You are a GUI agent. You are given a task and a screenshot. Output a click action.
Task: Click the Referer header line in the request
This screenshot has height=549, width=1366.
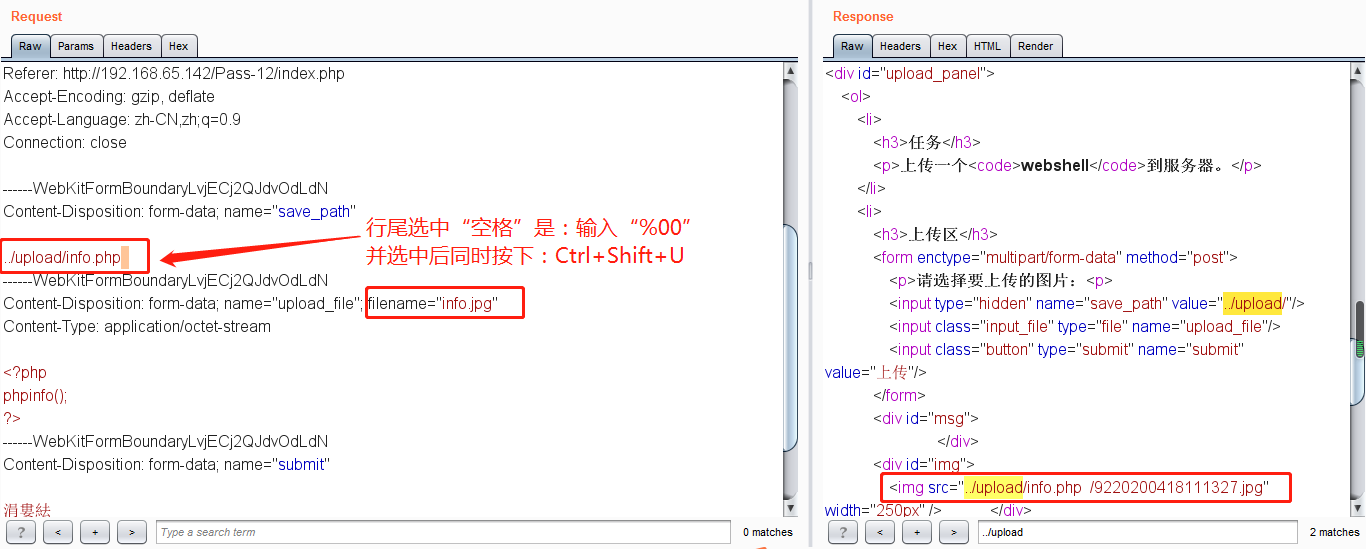coord(174,74)
